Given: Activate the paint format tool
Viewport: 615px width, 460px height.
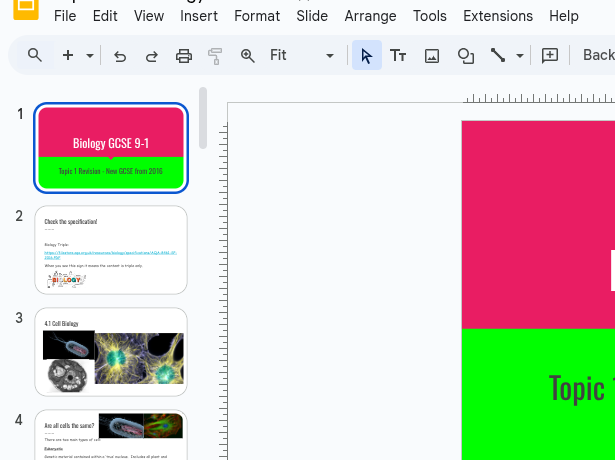Looking at the screenshot, I should 215,56.
